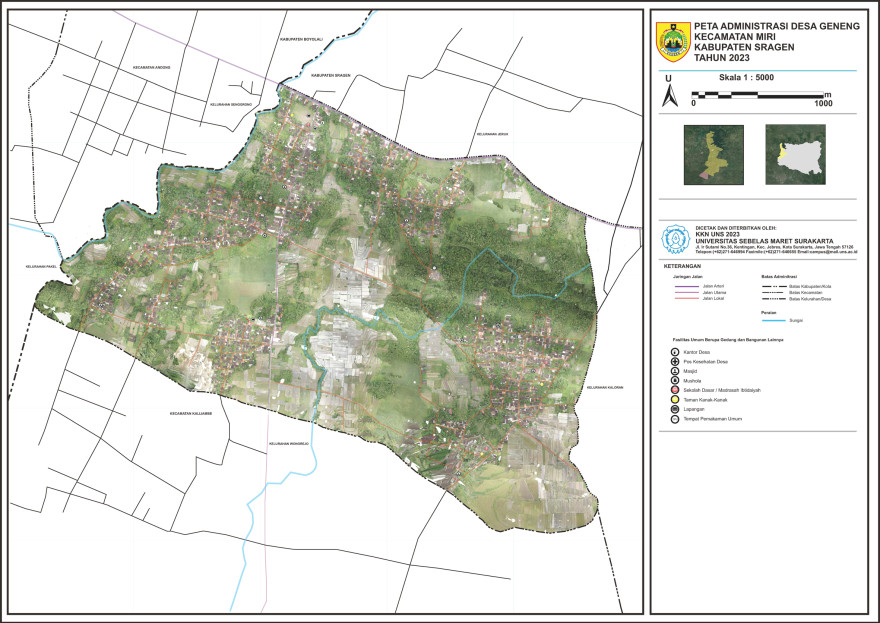
Task: Click the Skala 1 : 5000 text
Action: pyautogui.click(x=746, y=77)
